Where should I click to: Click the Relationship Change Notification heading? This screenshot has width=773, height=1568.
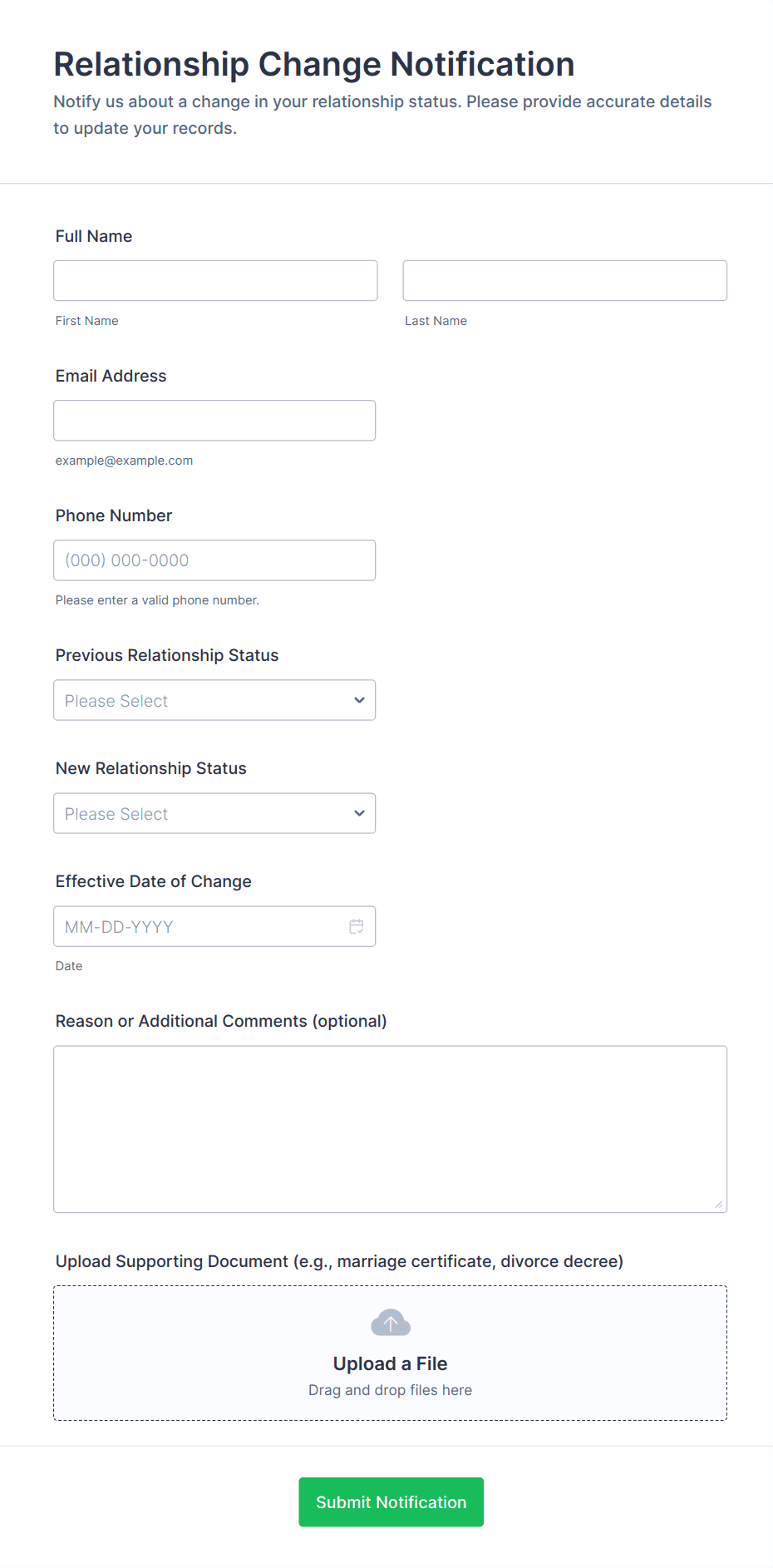coord(314,64)
